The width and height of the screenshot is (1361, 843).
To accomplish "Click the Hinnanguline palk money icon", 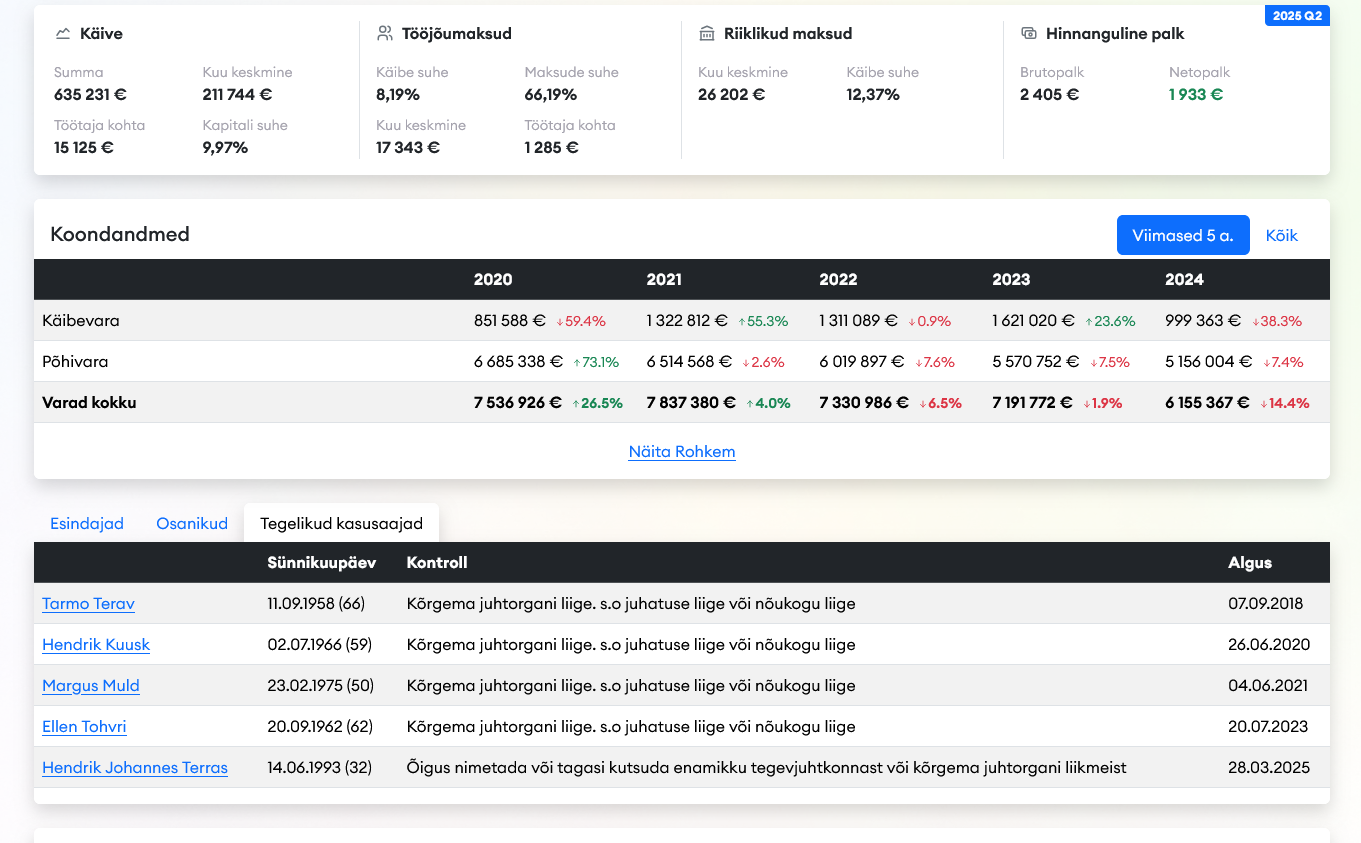I will [1028, 34].
